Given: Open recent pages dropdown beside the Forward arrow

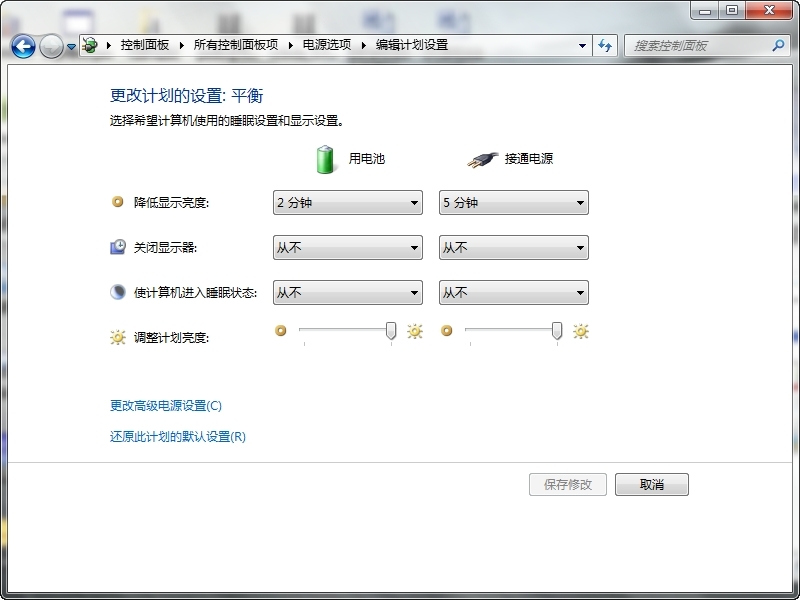Looking at the screenshot, I should [x=71, y=47].
